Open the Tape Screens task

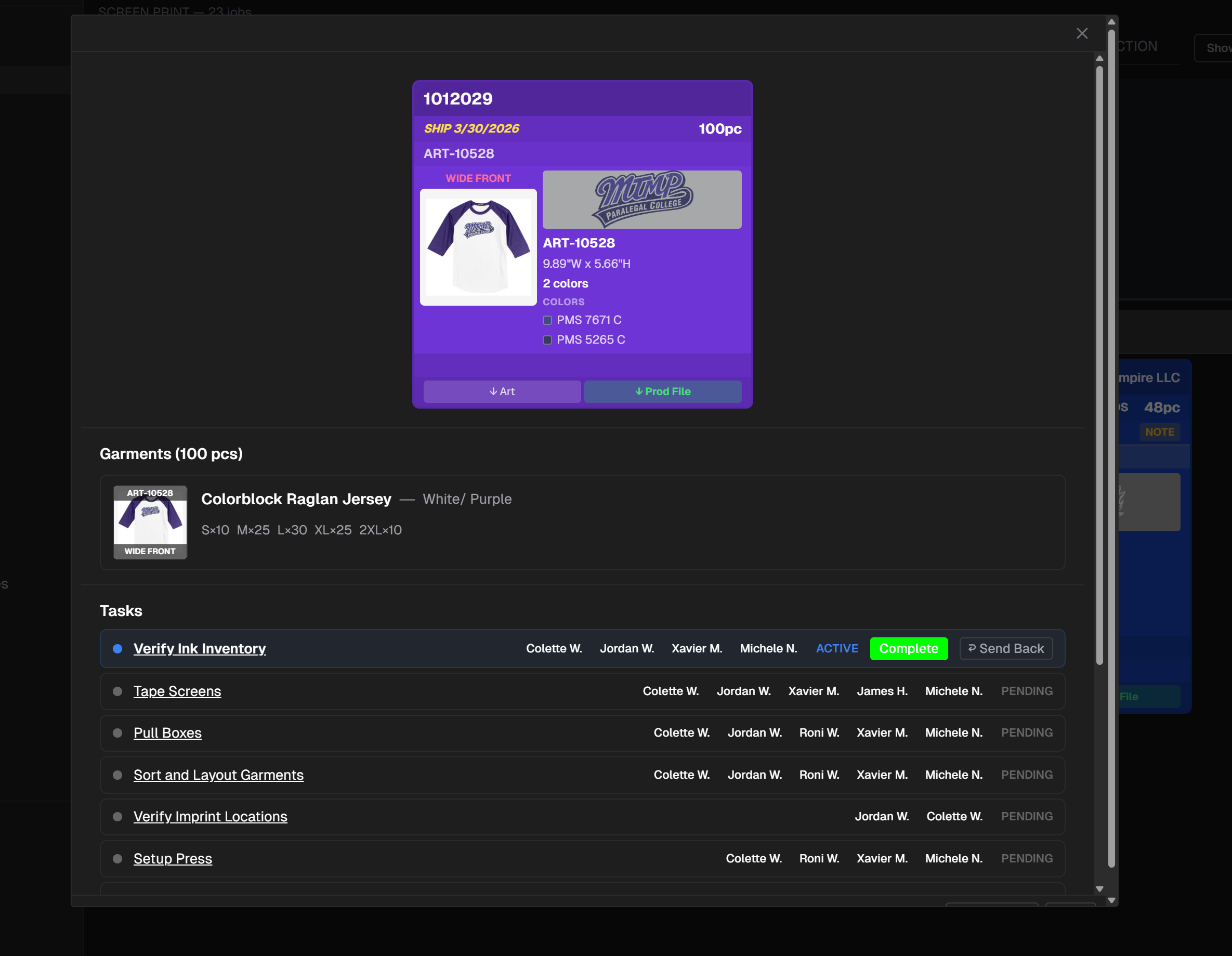click(x=177, y=691)
